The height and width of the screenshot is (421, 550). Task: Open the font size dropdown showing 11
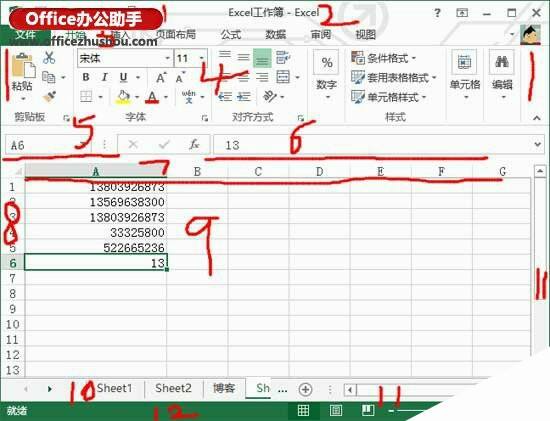point(190,58)
